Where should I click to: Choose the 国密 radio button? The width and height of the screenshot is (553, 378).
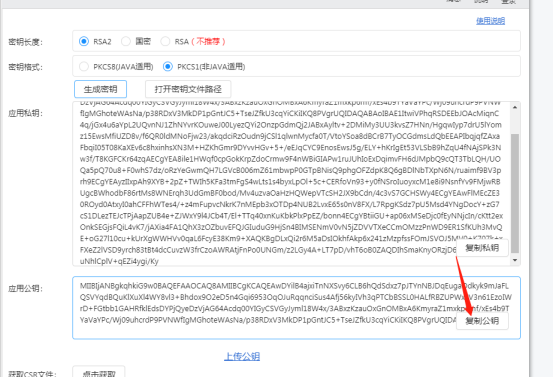click(x=126, y=41)
